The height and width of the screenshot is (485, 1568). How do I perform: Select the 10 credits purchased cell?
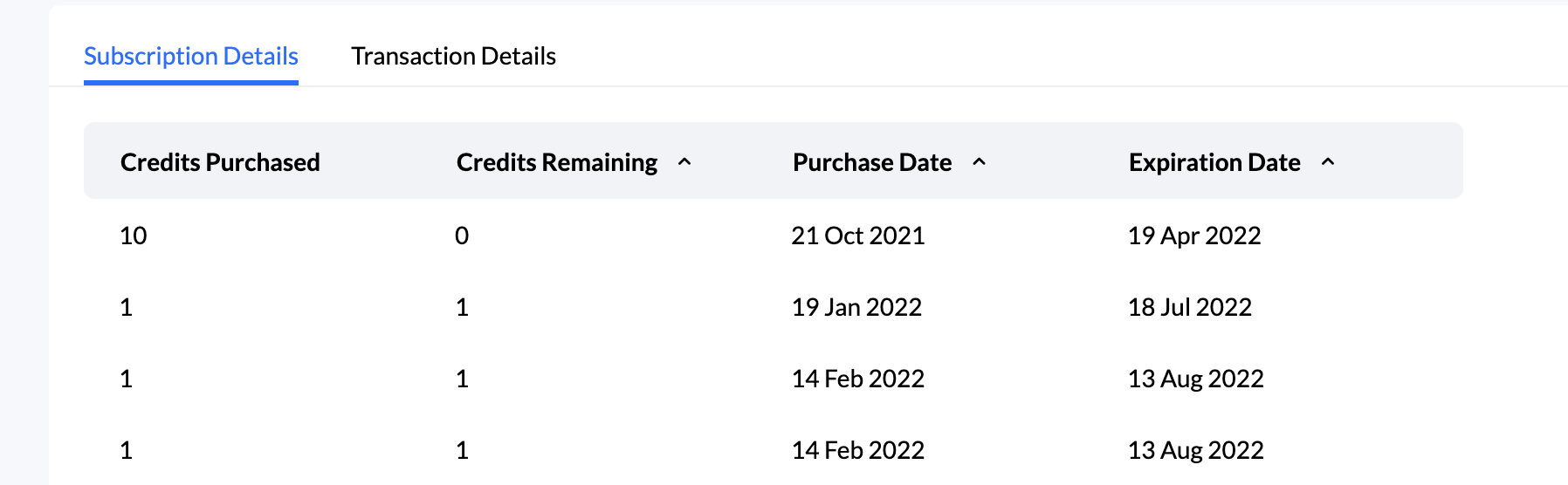pos(134,236)
